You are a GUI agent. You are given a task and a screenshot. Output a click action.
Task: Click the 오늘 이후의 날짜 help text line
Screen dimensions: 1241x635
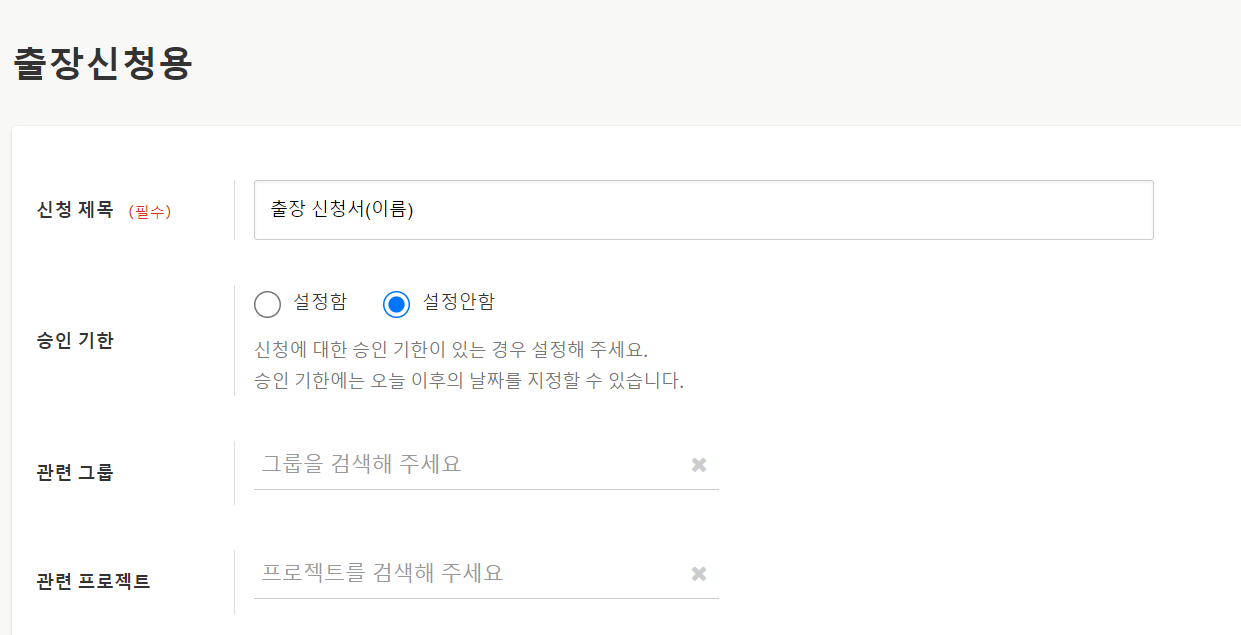pyautogui.click(x=469, y=381)
